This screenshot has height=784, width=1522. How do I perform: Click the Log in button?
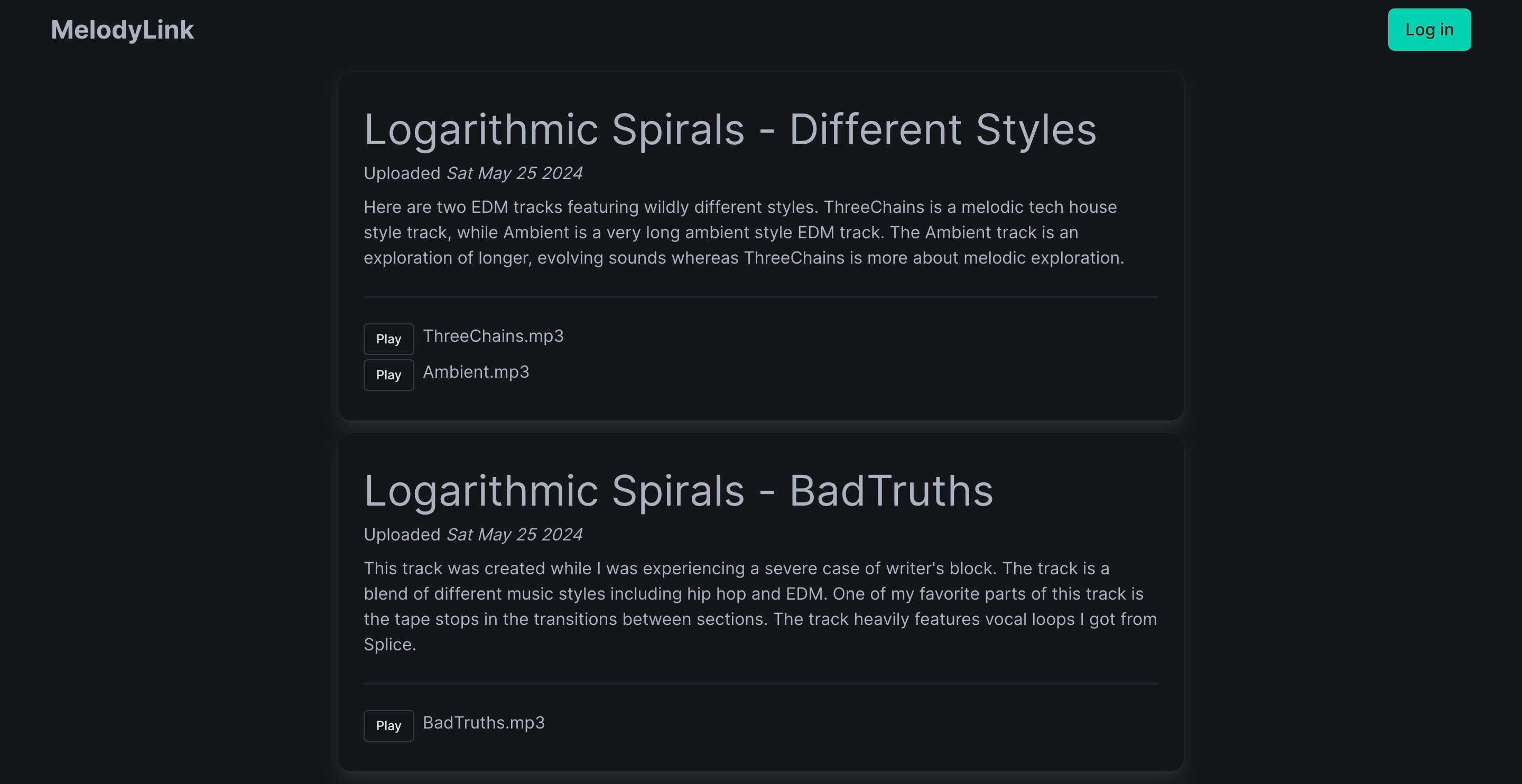pos(1428,30)
